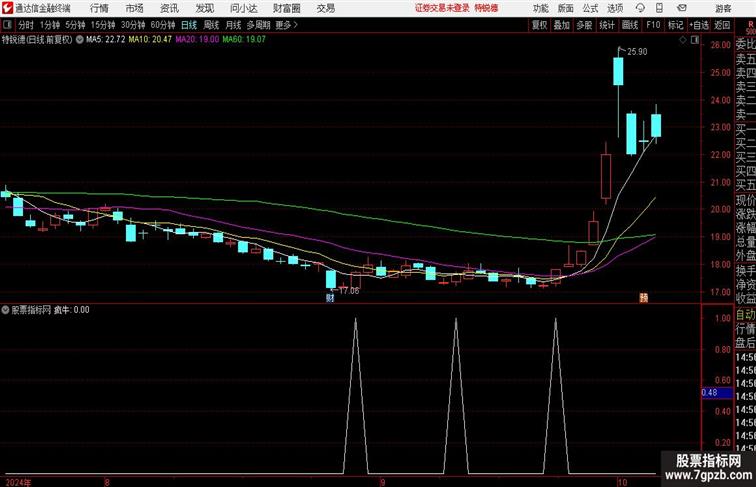756x487 pixels.
Task: Switch to 5分钟 period
Action: pos(75,25)
